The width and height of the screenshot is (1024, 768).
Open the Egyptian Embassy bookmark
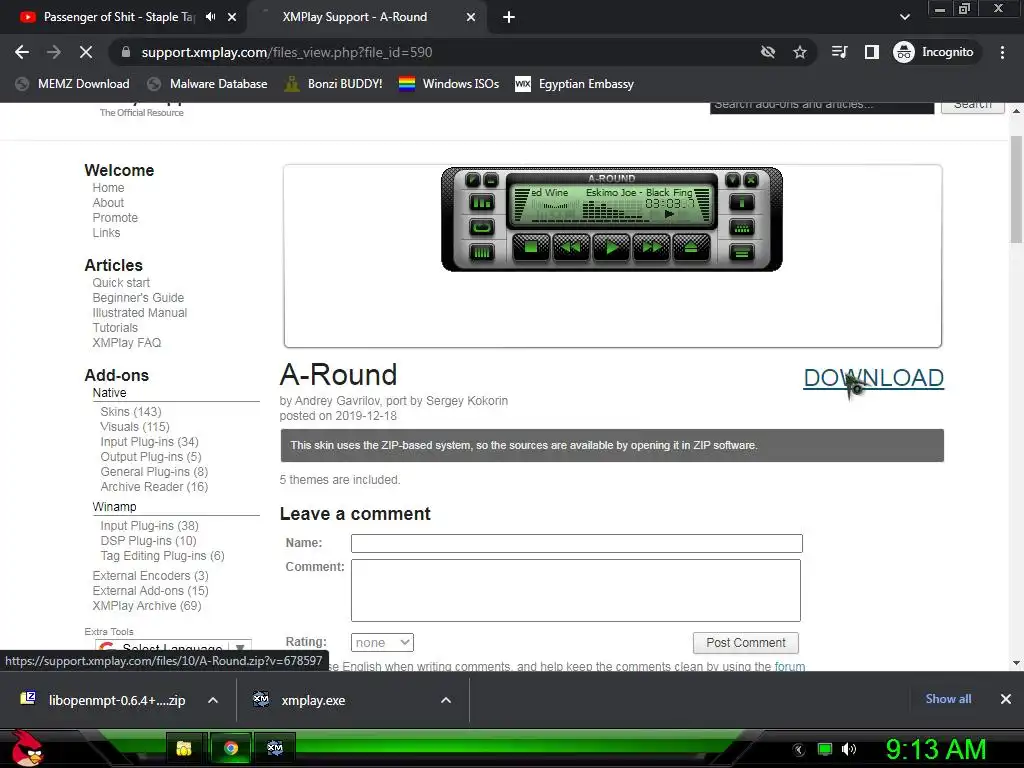click(x=575, y=84)
